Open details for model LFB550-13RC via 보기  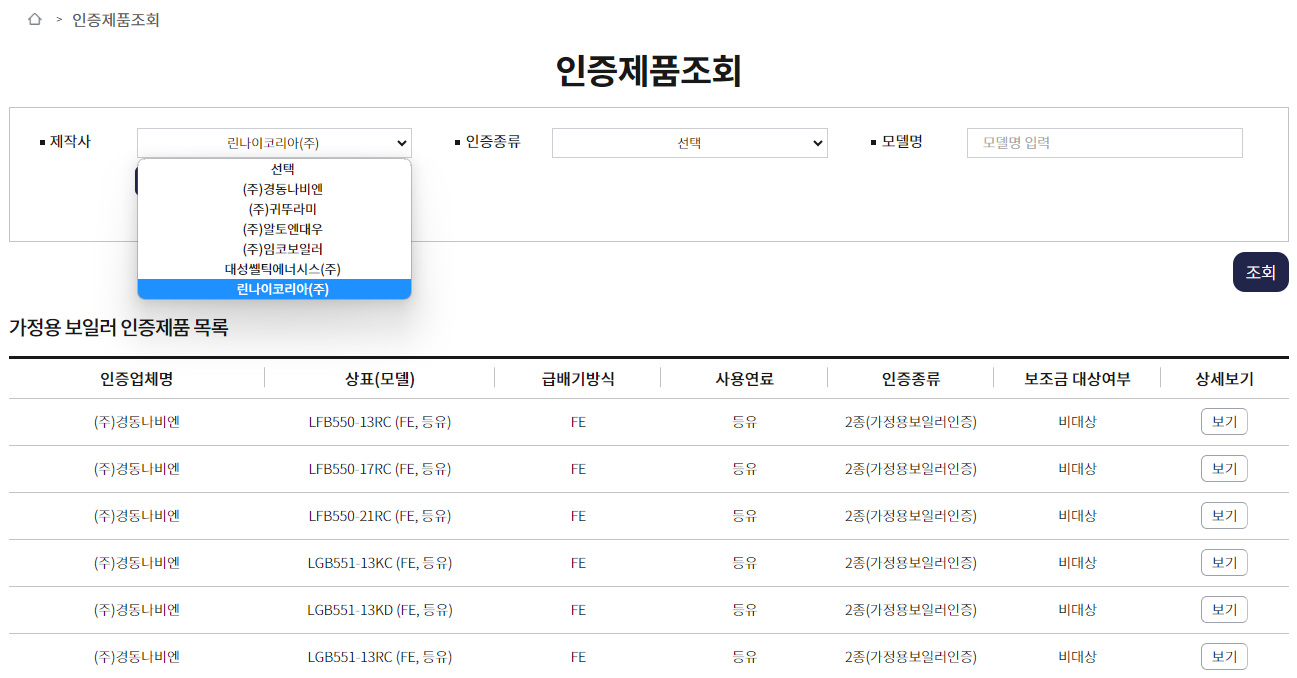(x=1224, y=421)
